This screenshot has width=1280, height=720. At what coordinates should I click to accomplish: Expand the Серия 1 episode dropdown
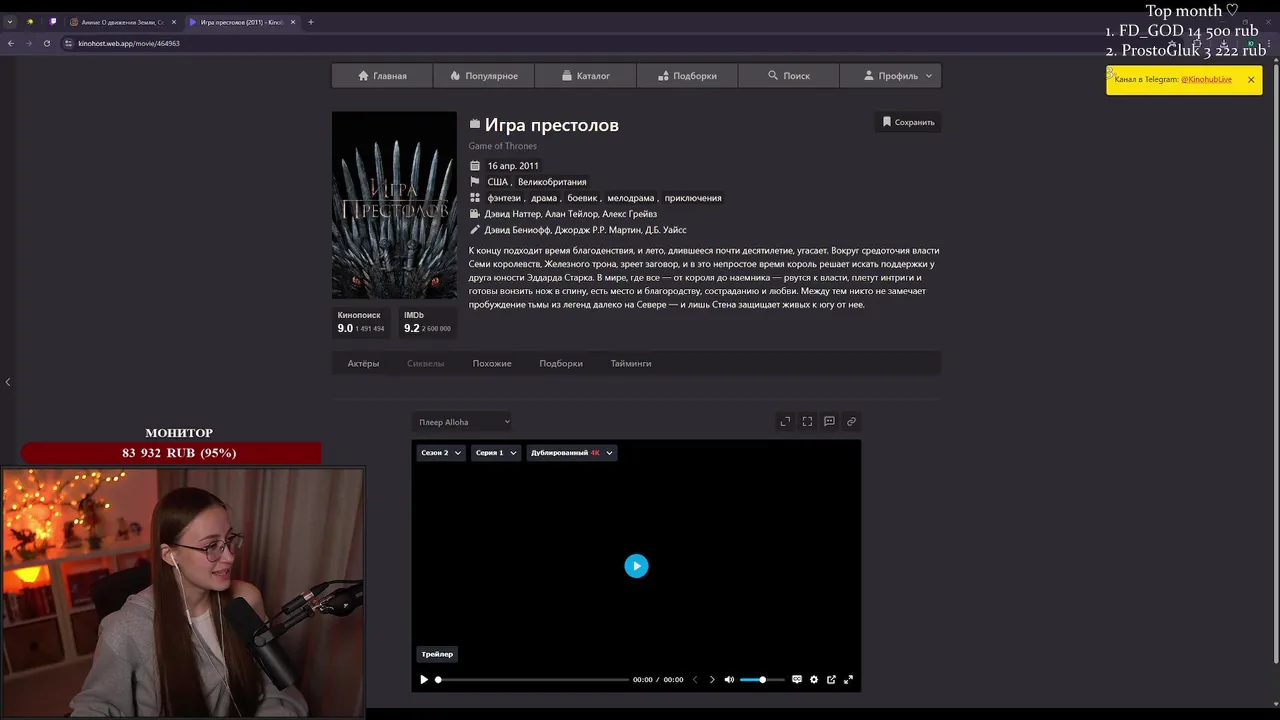496,453
